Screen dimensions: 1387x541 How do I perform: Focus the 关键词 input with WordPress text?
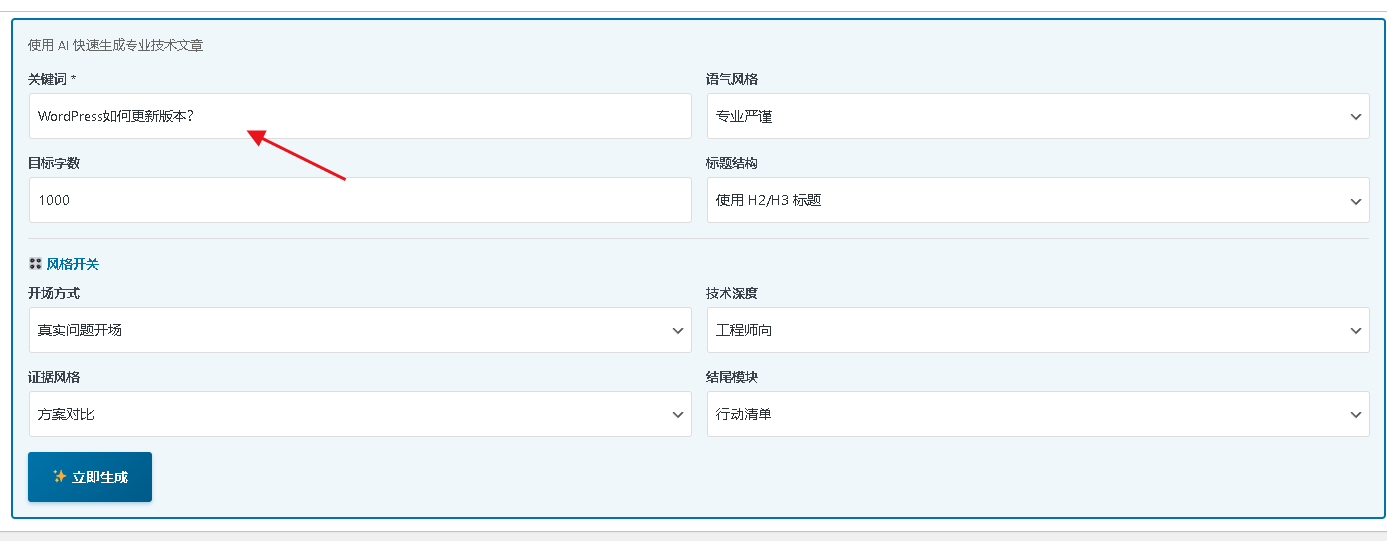360,116
